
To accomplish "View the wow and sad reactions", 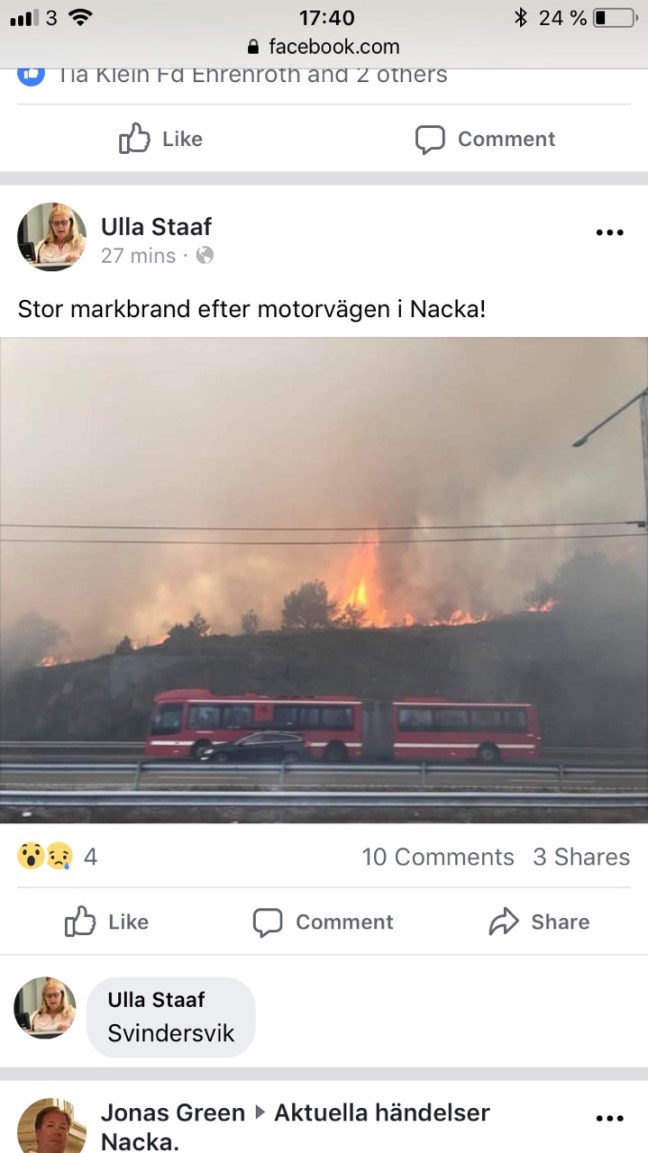I will point(45,857).
